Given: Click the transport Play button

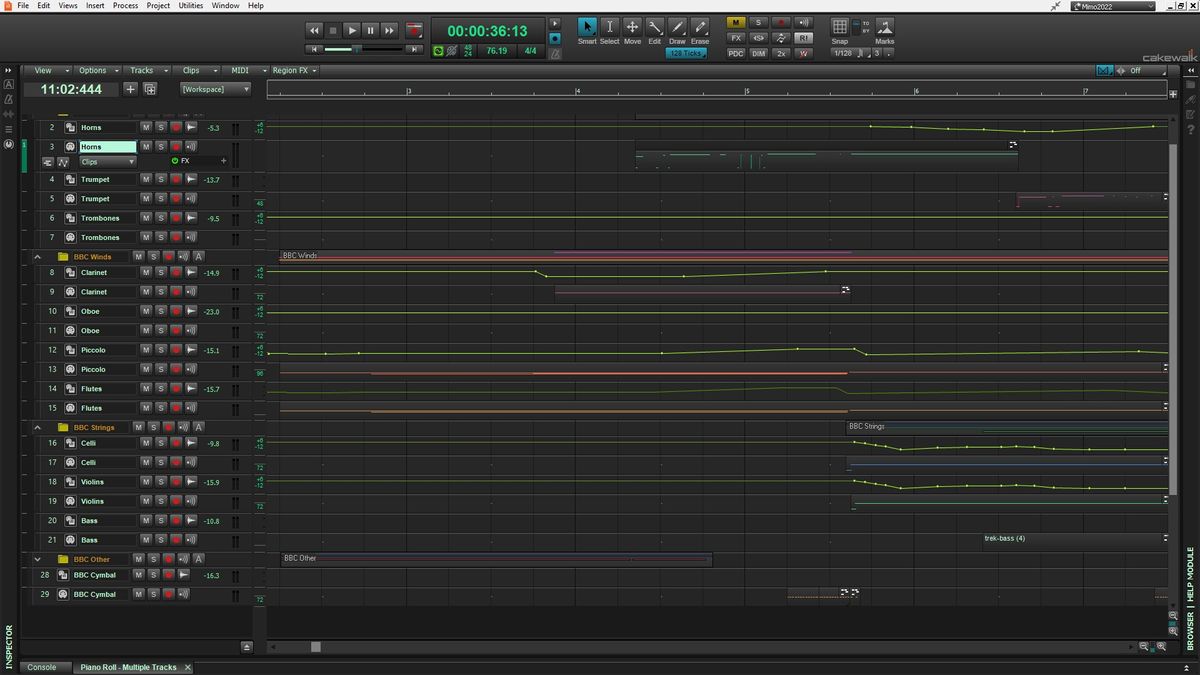Looking at the screenshot, I should pyautogui.click(x=352, y=31).
